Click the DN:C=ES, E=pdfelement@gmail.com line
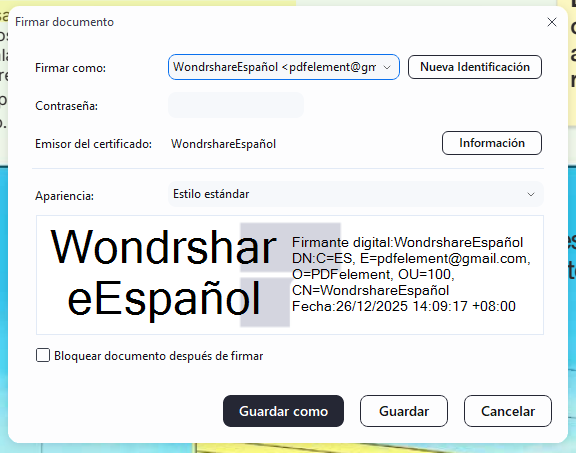576x453 pixels. point(411,259)
